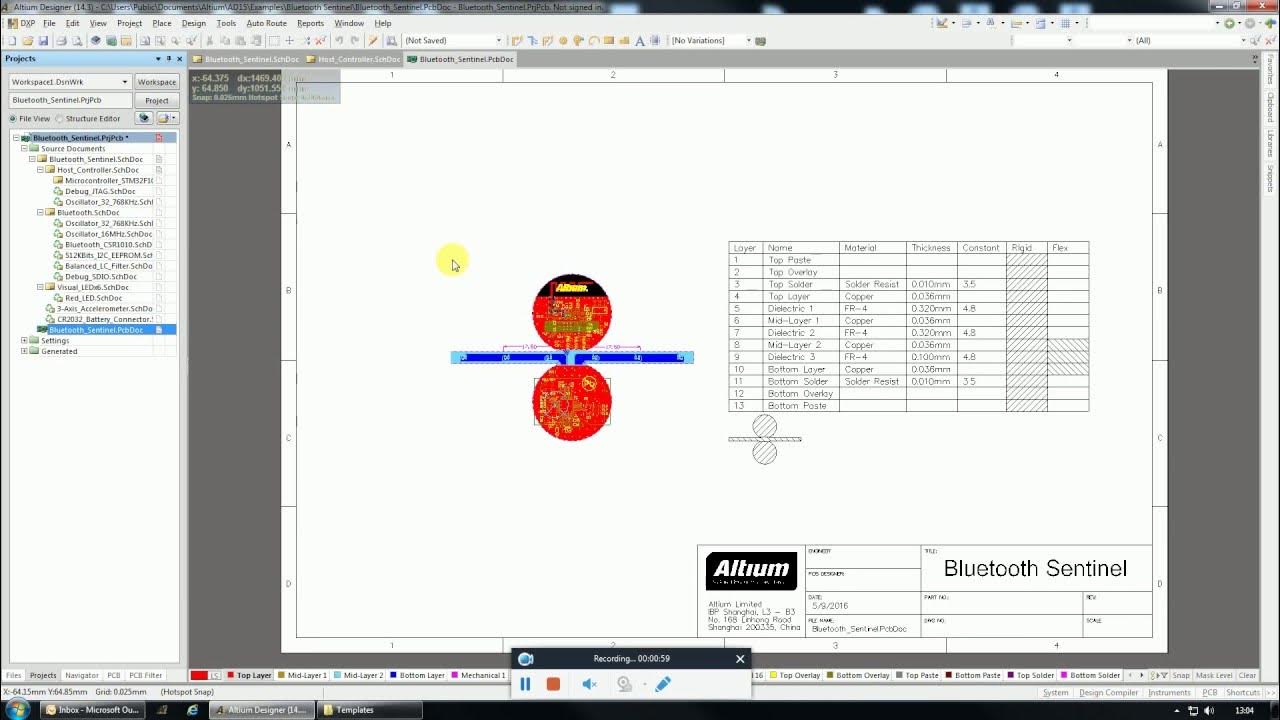Collapse the Bluetooth.SchDoc tree node
Image resolution: width=1280 pixels, height=720 pixels.
(40, 213)
